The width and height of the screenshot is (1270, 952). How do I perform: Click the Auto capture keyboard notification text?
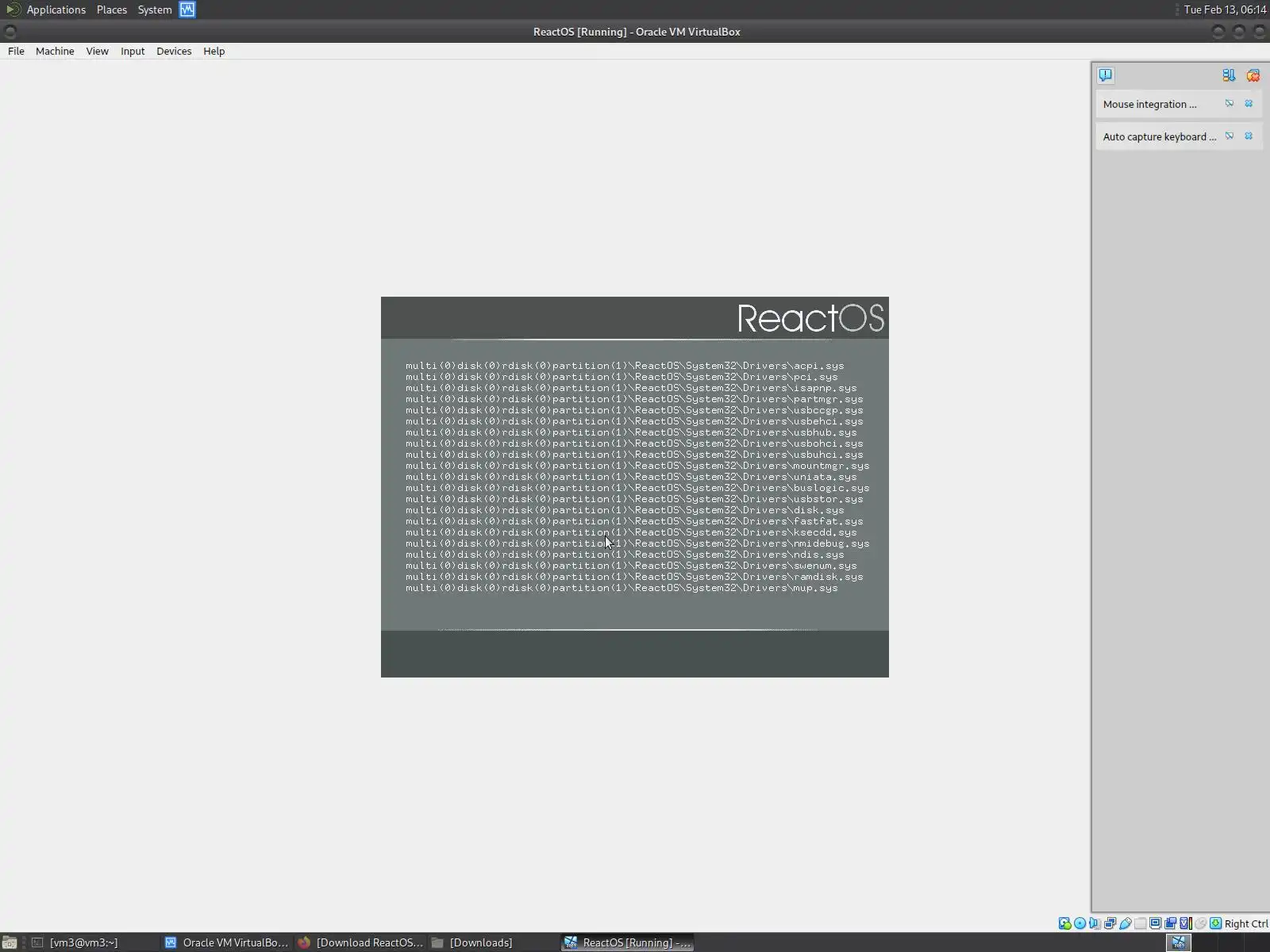1160,136
